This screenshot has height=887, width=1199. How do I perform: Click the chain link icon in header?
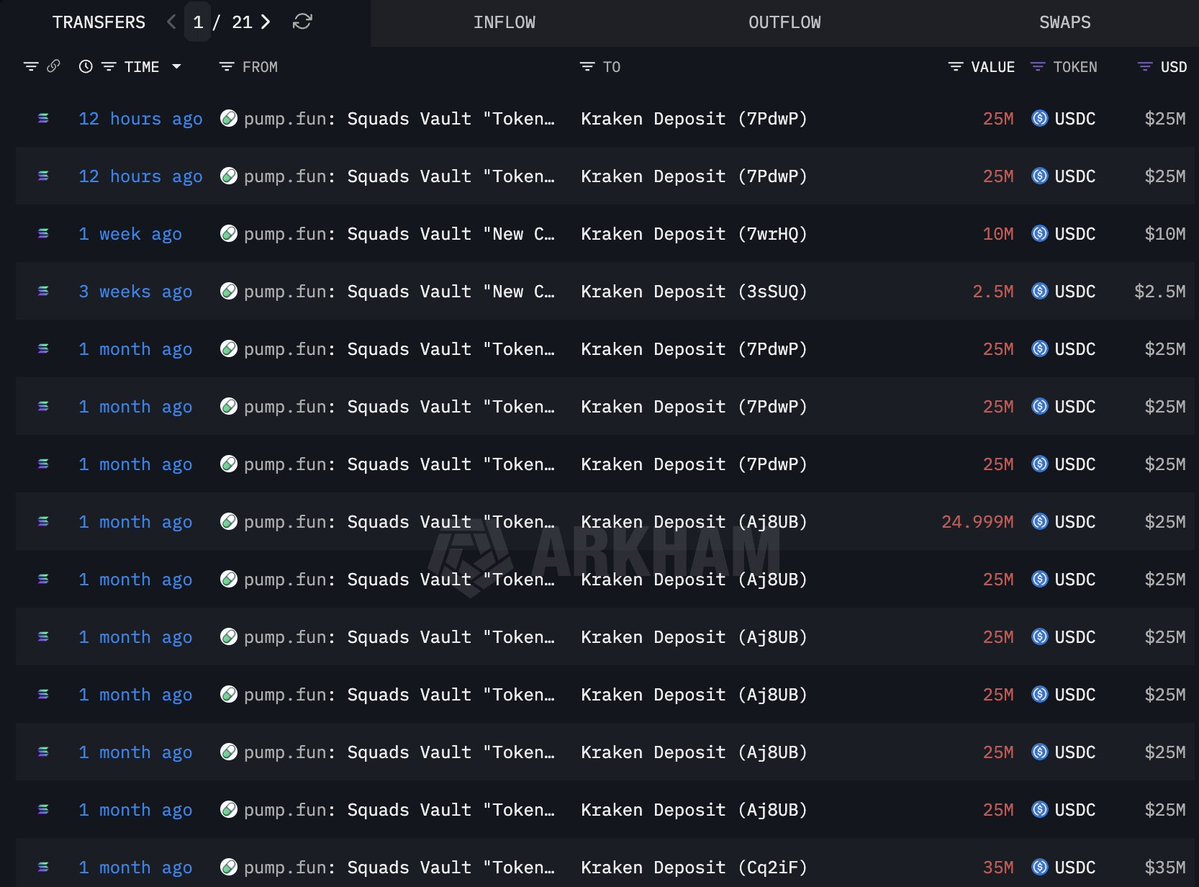coord(53,67)
